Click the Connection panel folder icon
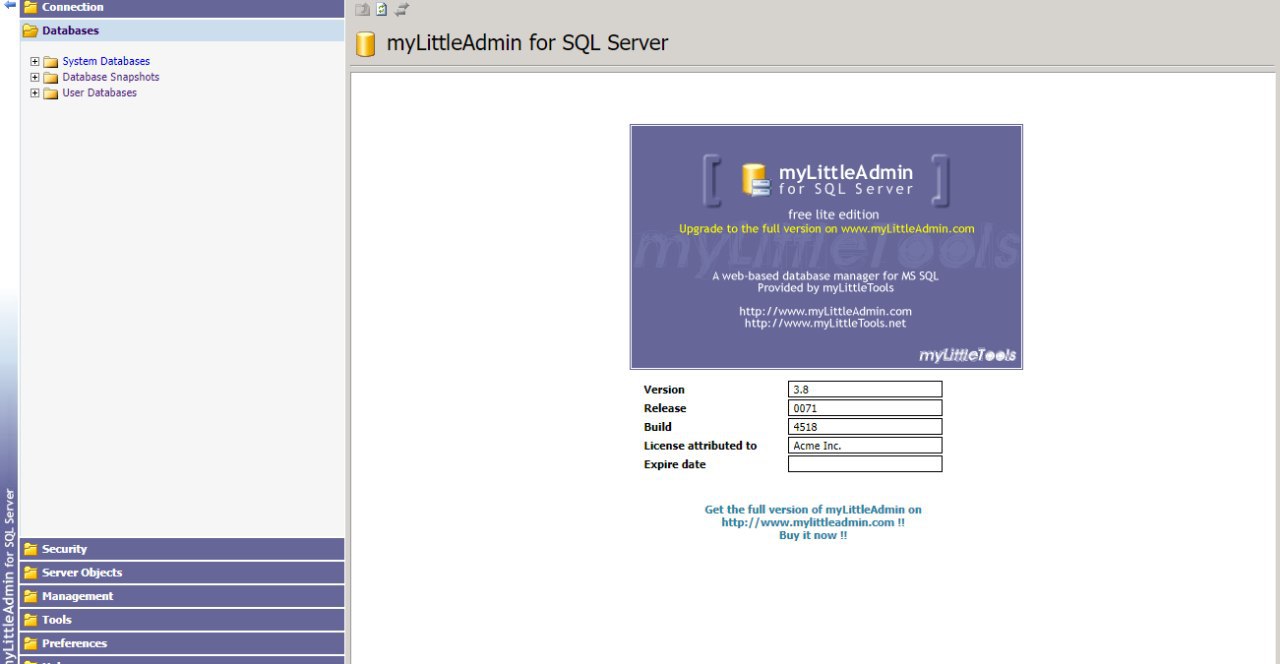The width and height of the screenshot is (1280, 664). 30,6
